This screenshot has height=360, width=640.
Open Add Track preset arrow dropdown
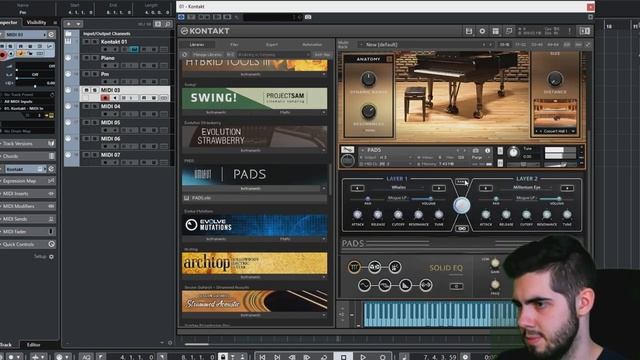(x=78, y=24)
